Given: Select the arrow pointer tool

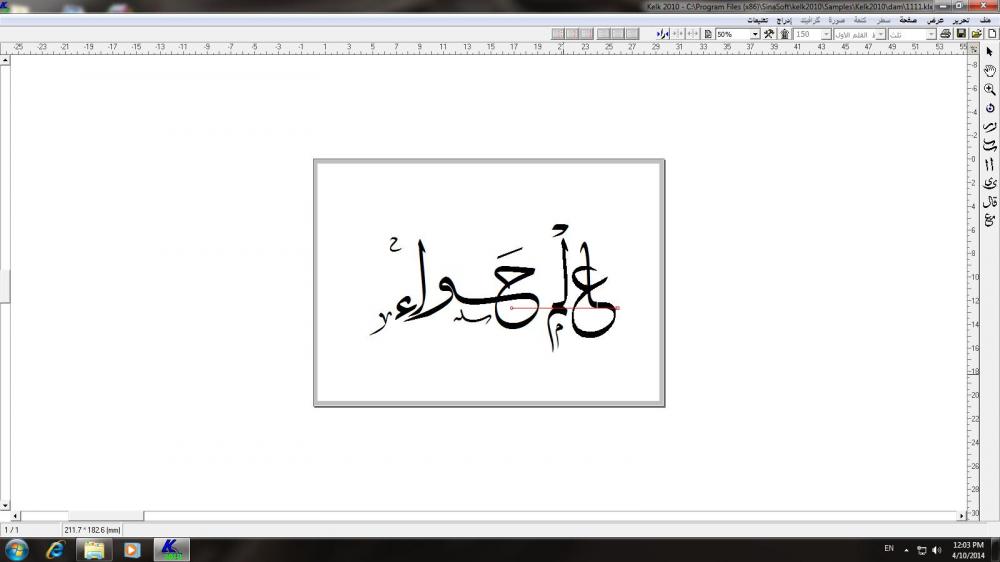Looking at the screenshot, I should coord(990,51).
